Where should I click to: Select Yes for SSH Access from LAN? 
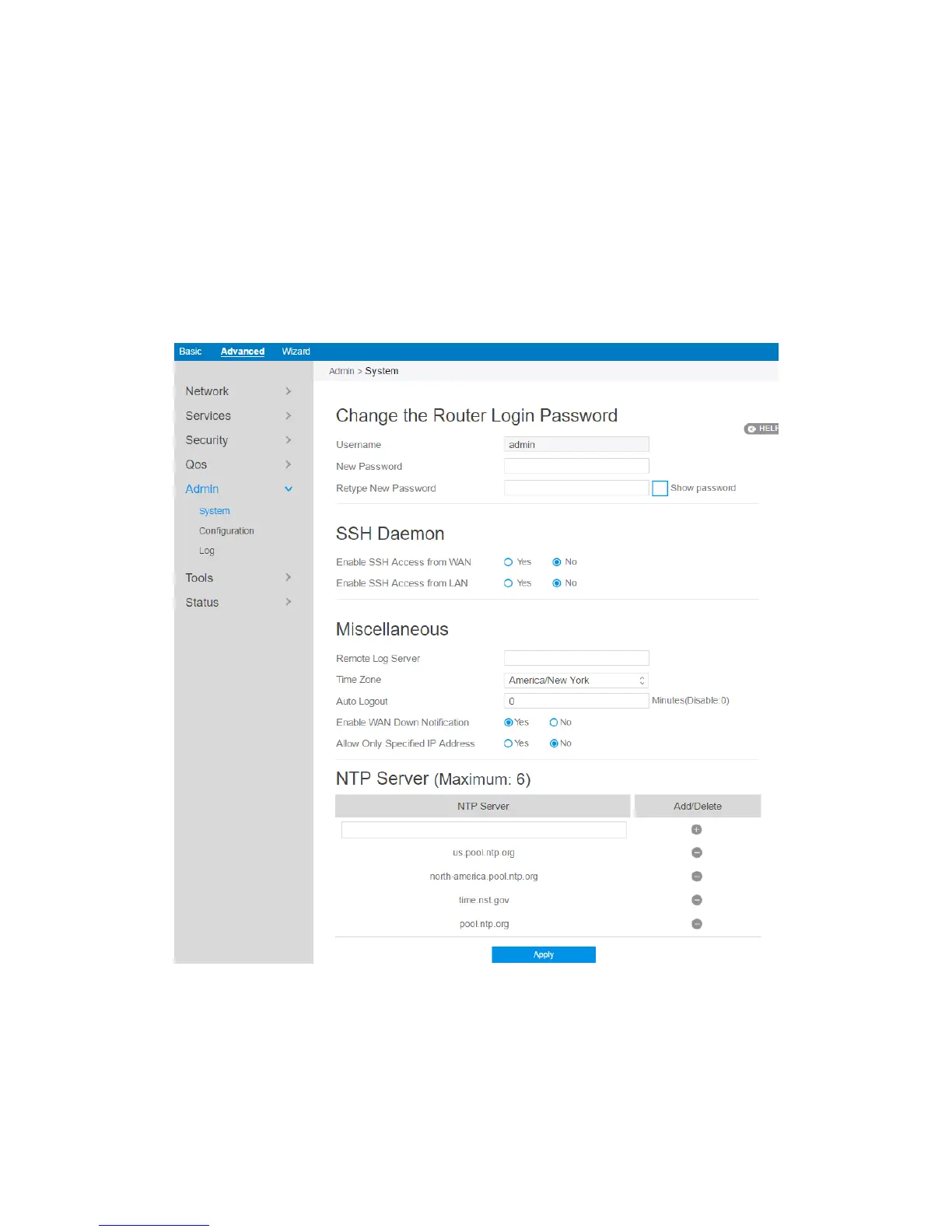coord(508,583)
